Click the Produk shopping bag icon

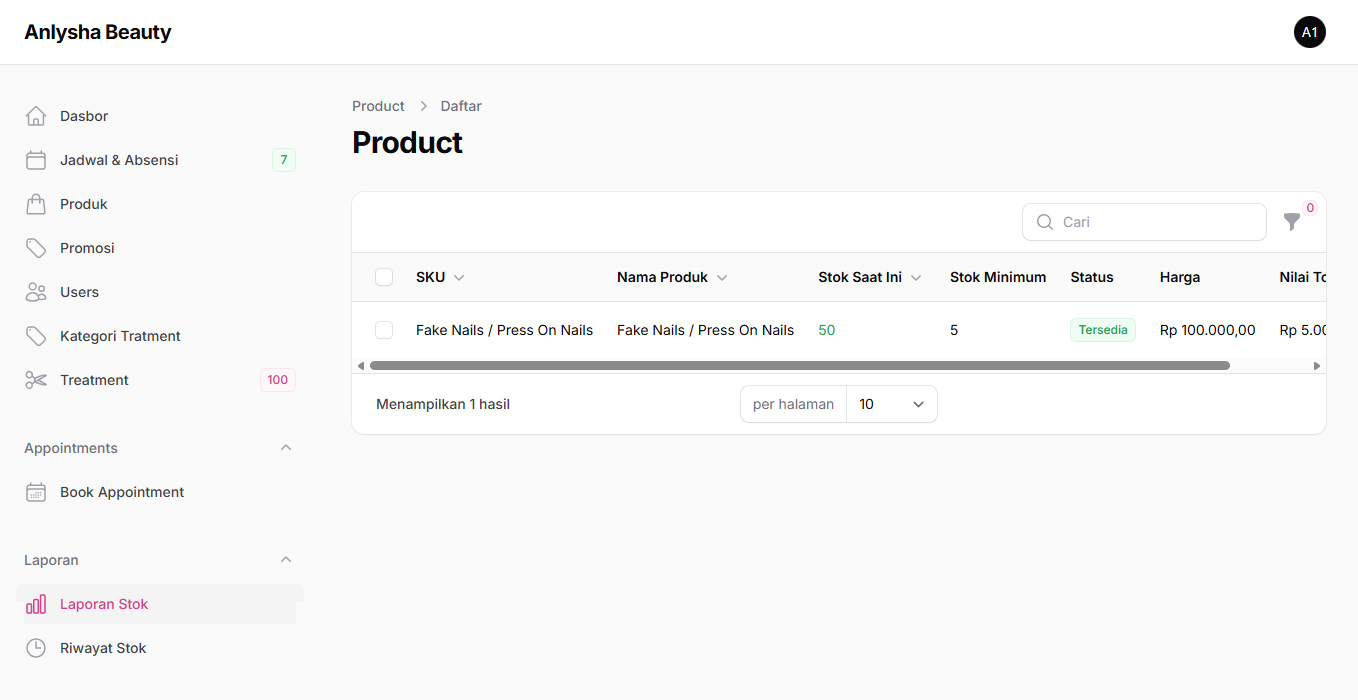coord(36,204)
